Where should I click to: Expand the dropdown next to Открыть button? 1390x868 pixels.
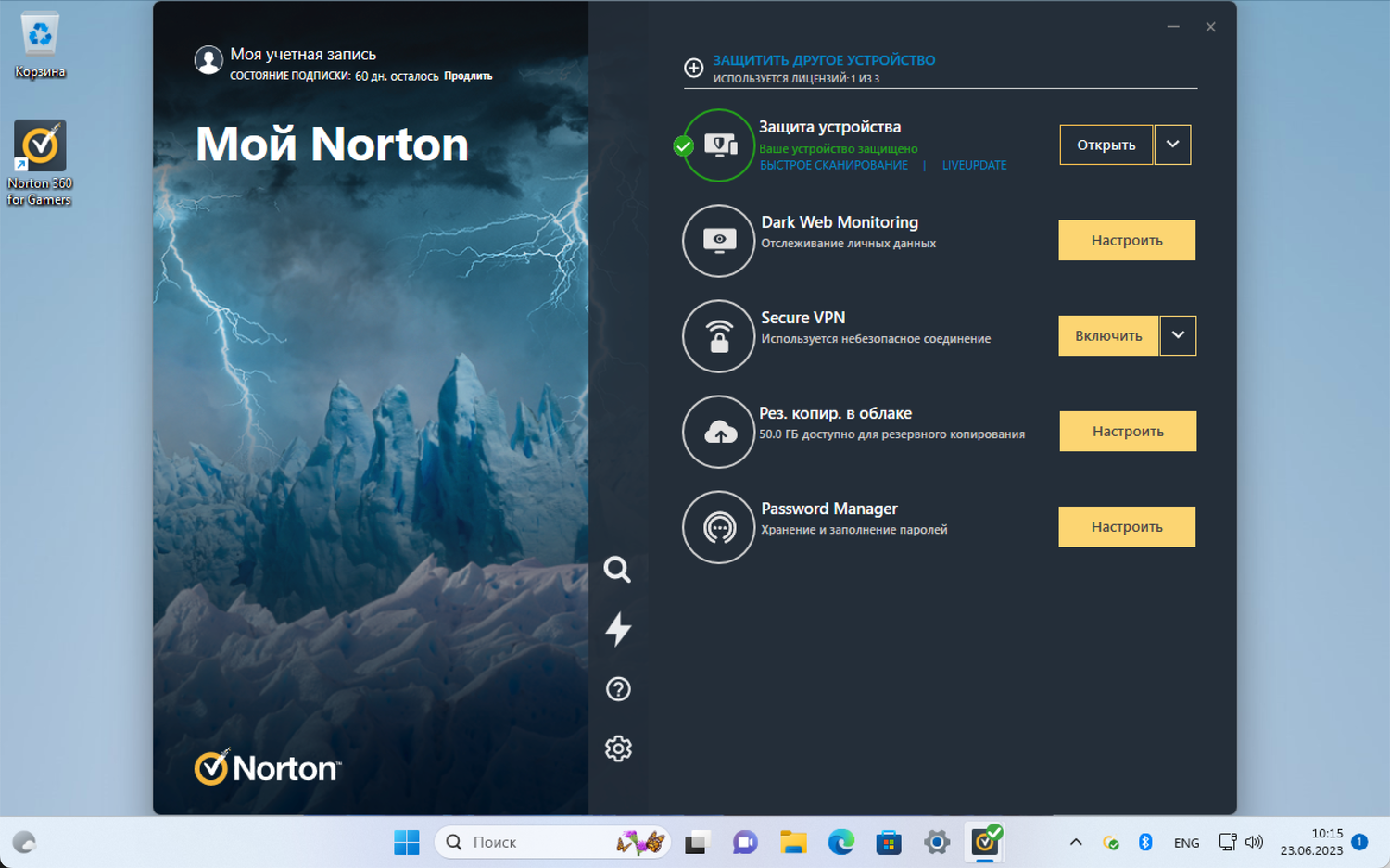pos(1172,145)
